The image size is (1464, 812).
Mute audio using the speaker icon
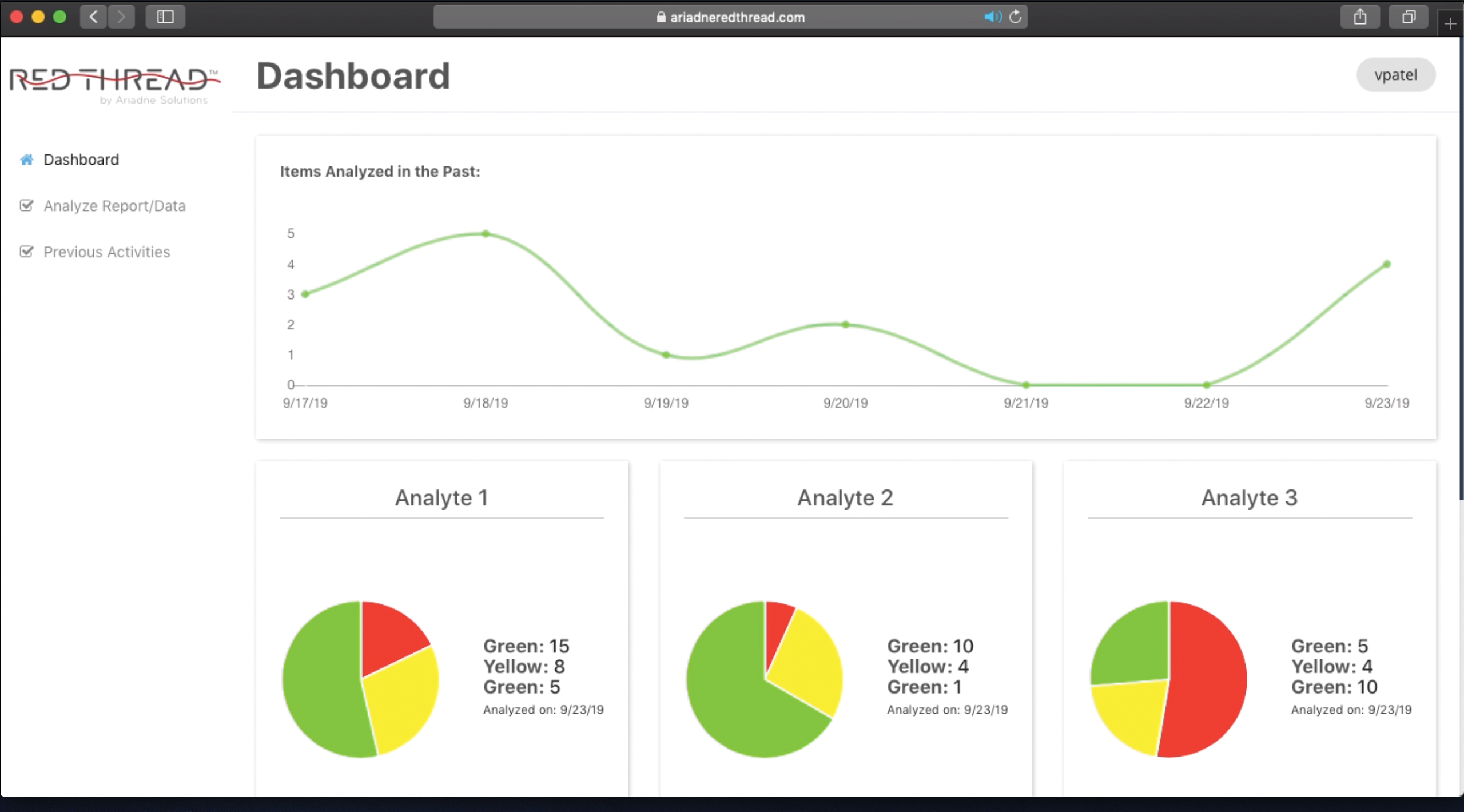(993, 17)
